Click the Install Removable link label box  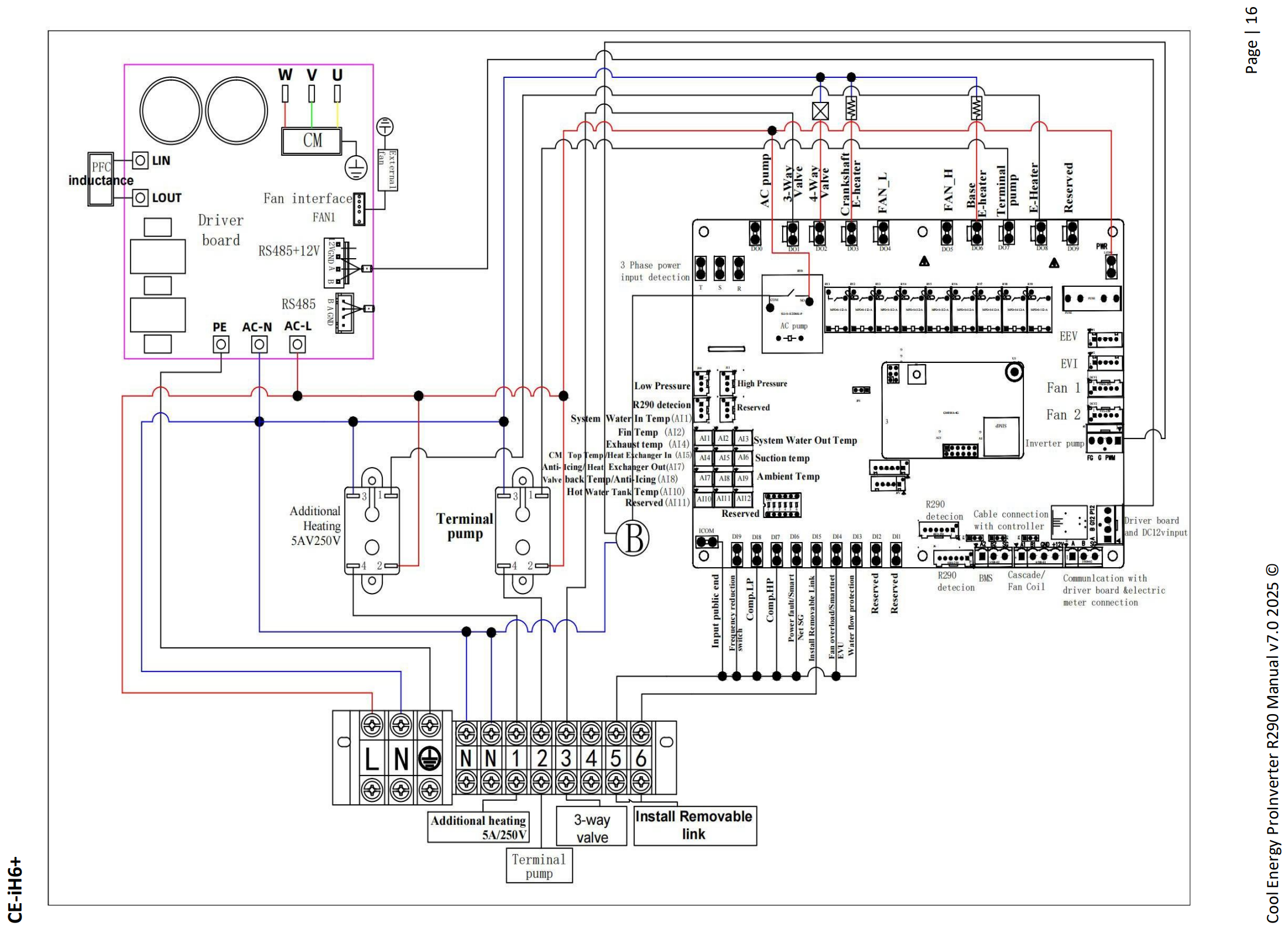pyautogui.click(x=694, y=825)
